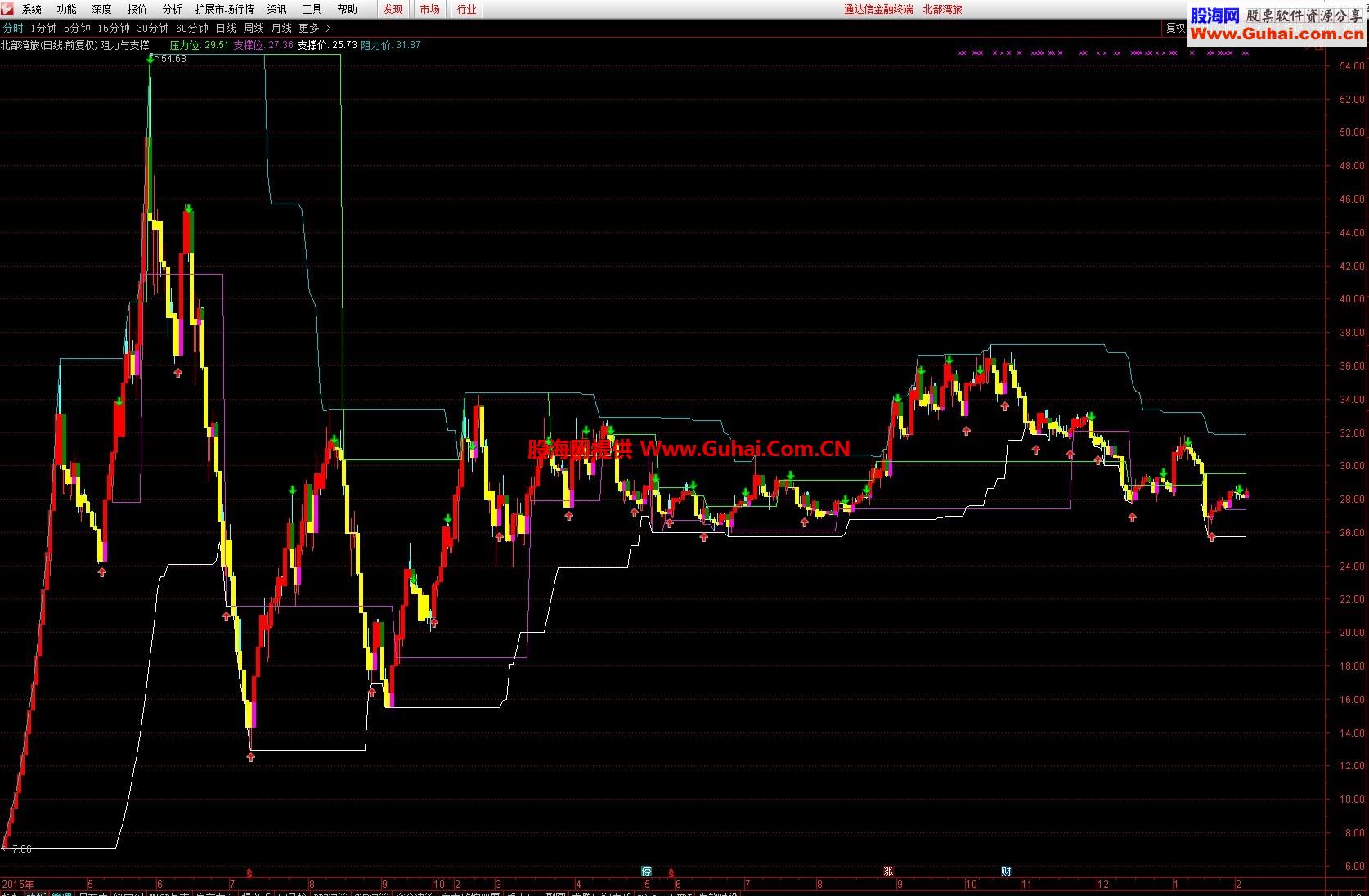Click the indicator title 北部湾旅(日线.前复权) 阻力与支撑
Image resolution: width=1369 pixels, height=896 pixels.
[x=75, y=45]
